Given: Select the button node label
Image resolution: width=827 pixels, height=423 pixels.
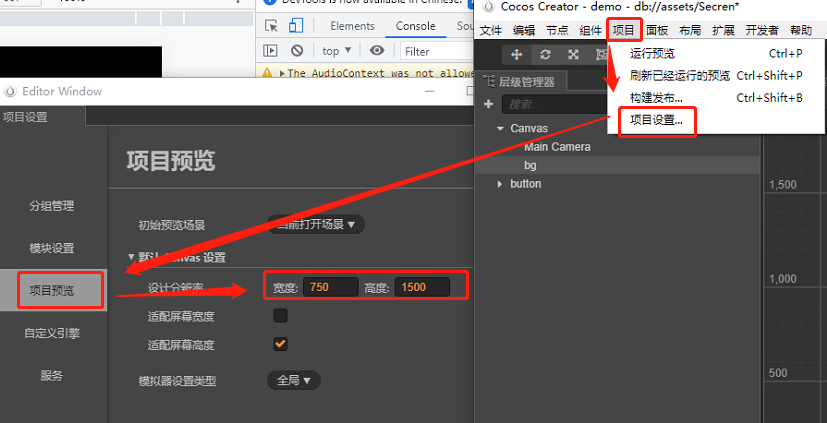Looking at the screenshot, I should [x=525, y=184].
